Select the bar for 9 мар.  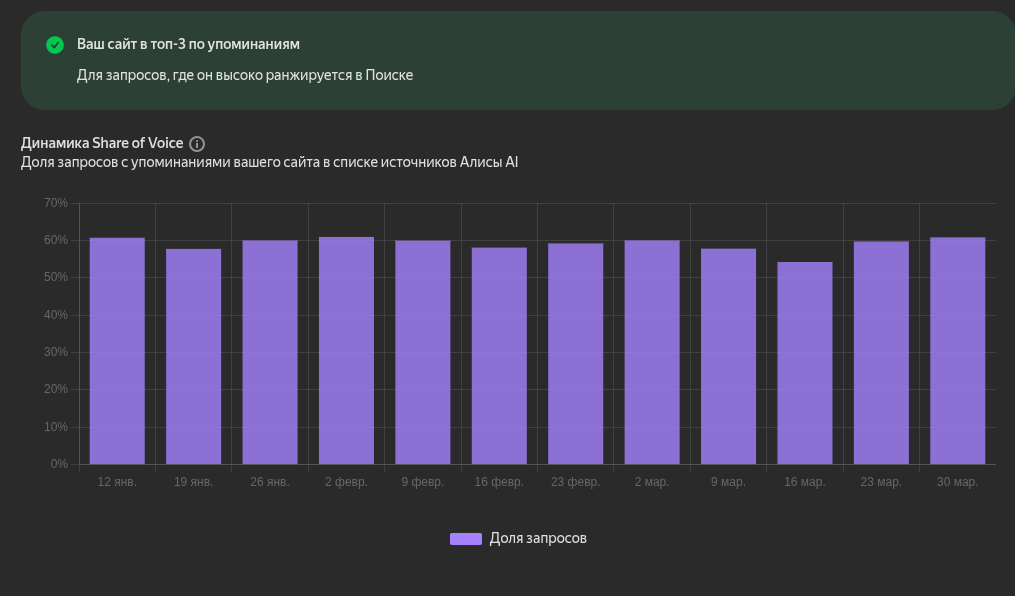[x=728, y=356]
